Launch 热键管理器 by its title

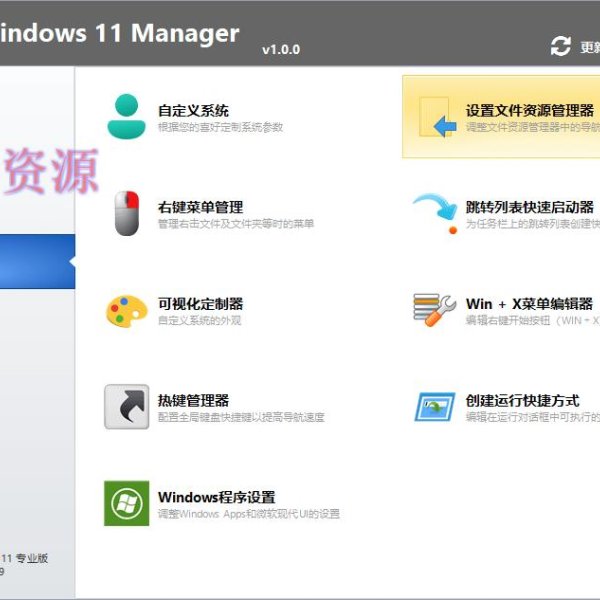pyautogui.click(x=193, y=401)
